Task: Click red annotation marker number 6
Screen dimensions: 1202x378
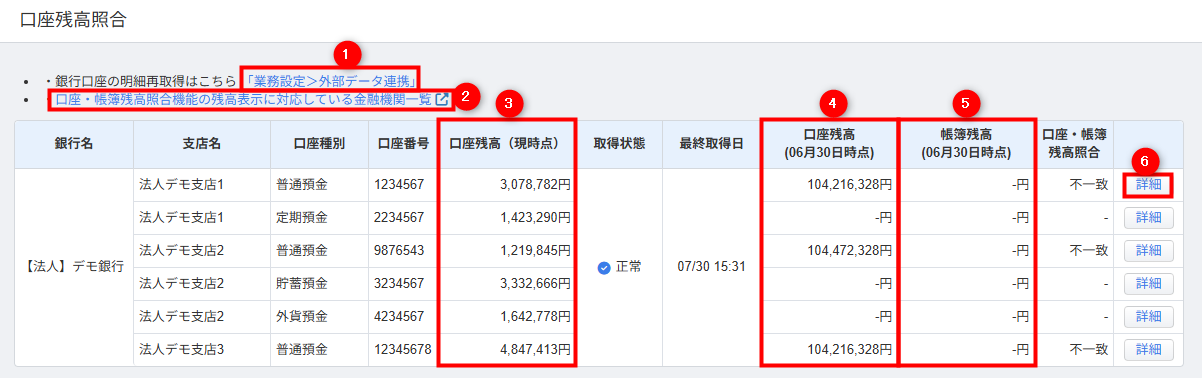Action: click(x=1148, y=162)
